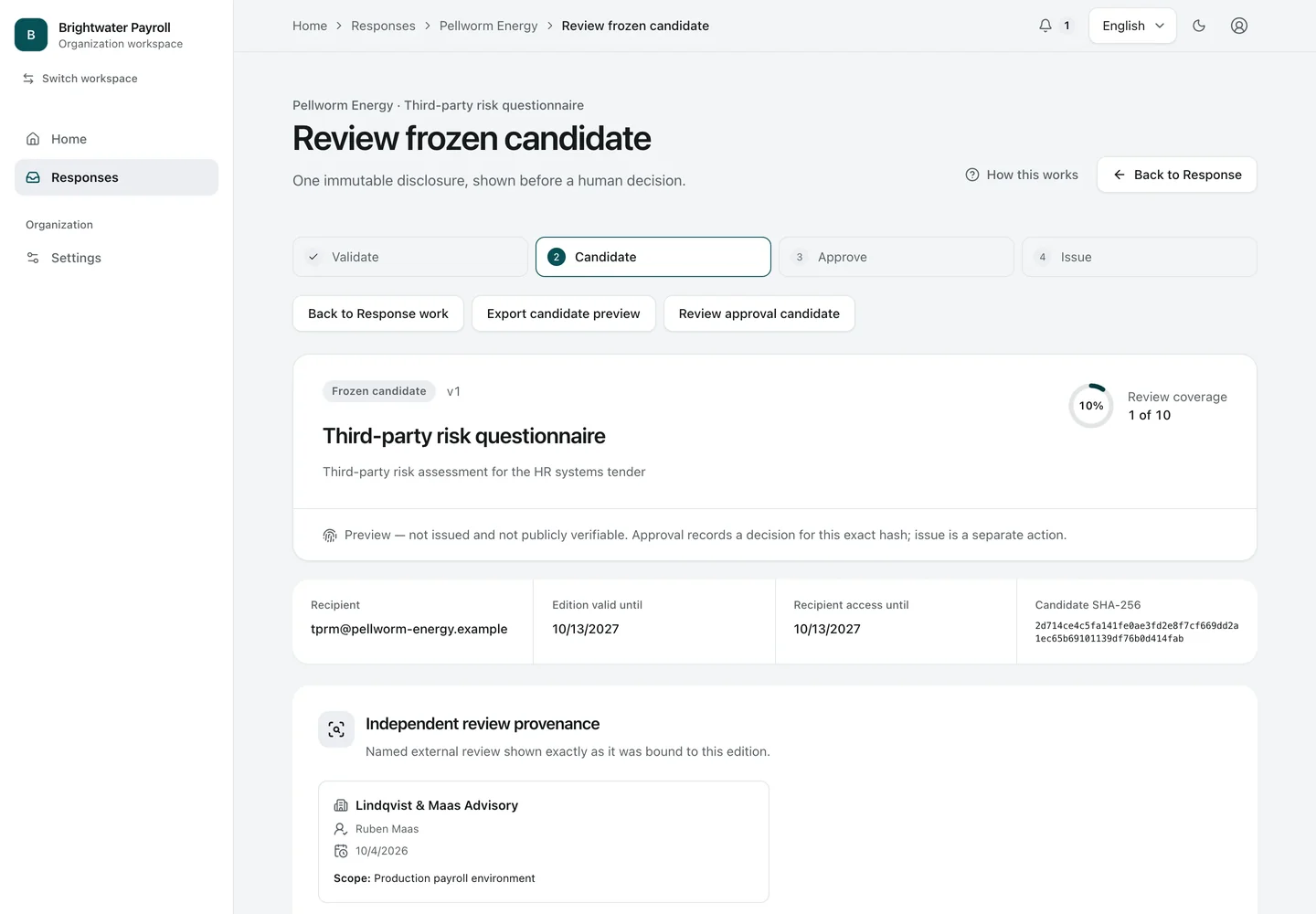Click Scope: Production payroll environment text
The width and height of the screenshot is (1316, 914).
[x=434, y=878]
